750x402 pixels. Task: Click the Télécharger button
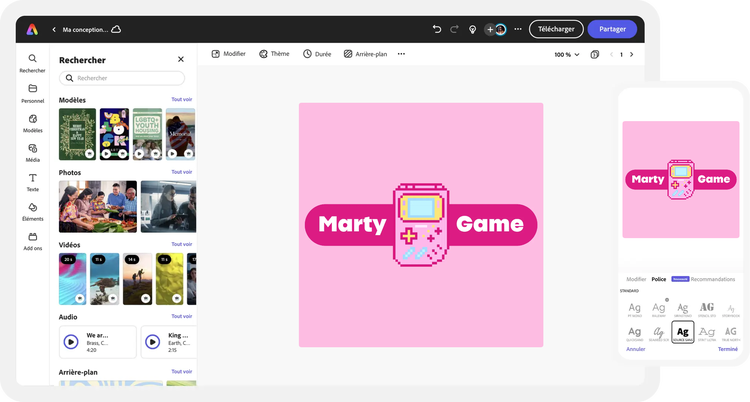pos(556,29)
